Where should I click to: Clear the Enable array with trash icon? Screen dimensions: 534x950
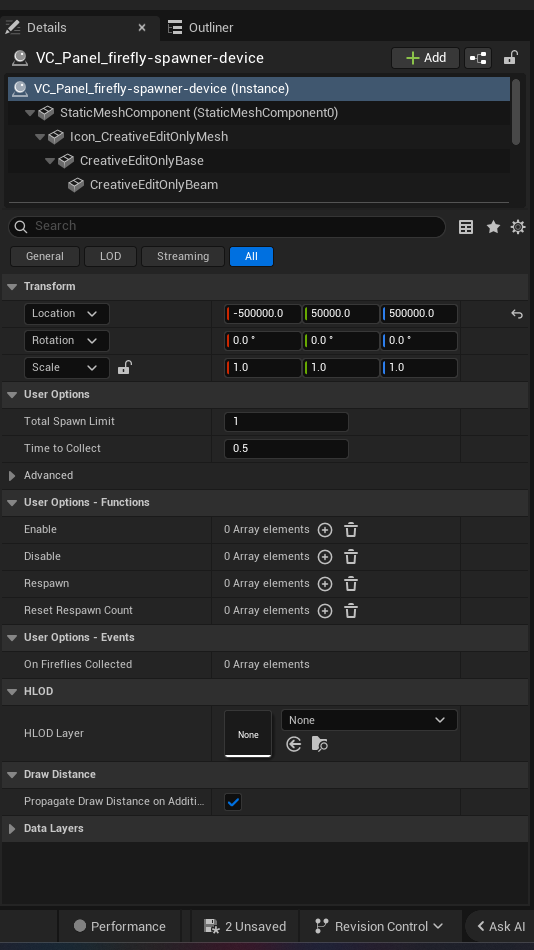pyautogui.click(x=351, y=530)
